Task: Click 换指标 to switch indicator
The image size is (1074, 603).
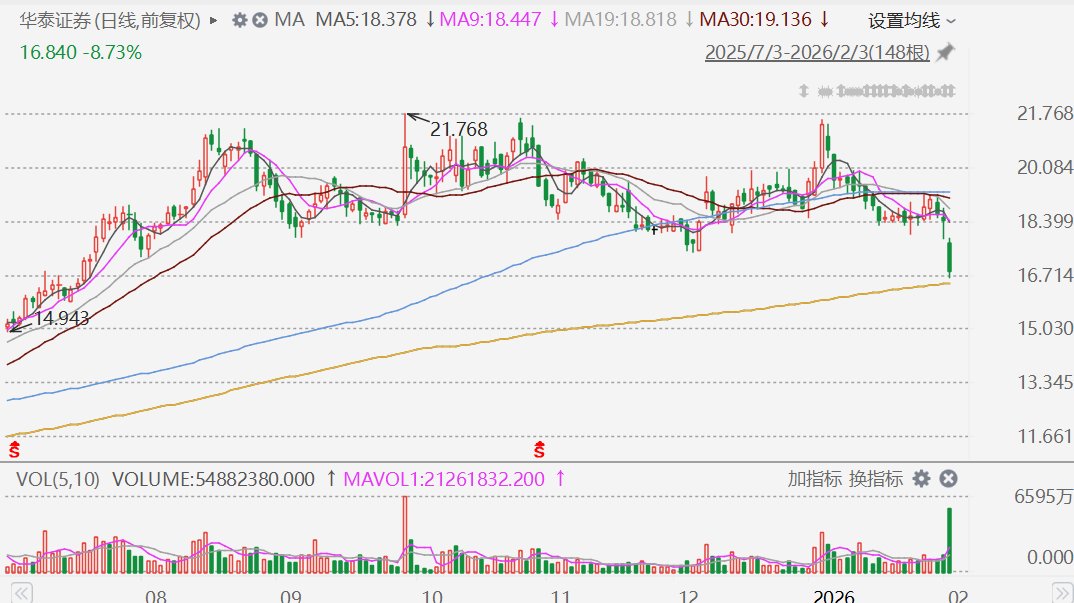Action: (x=875, y=479)
